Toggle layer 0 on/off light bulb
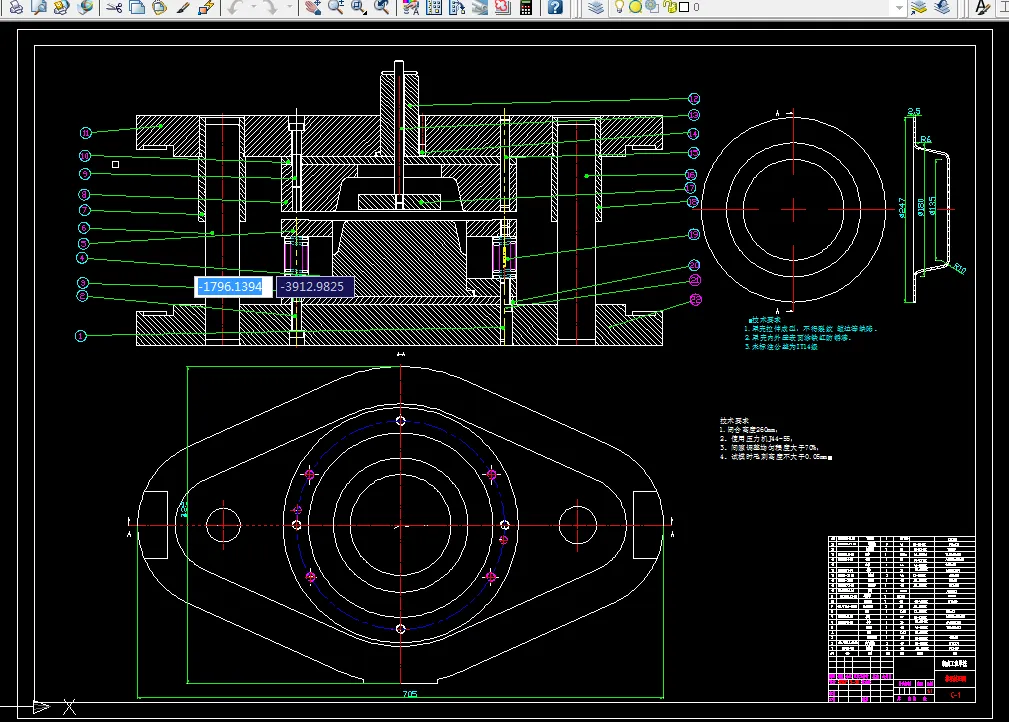The image size is (1009, 722). [x=619, y=7]
